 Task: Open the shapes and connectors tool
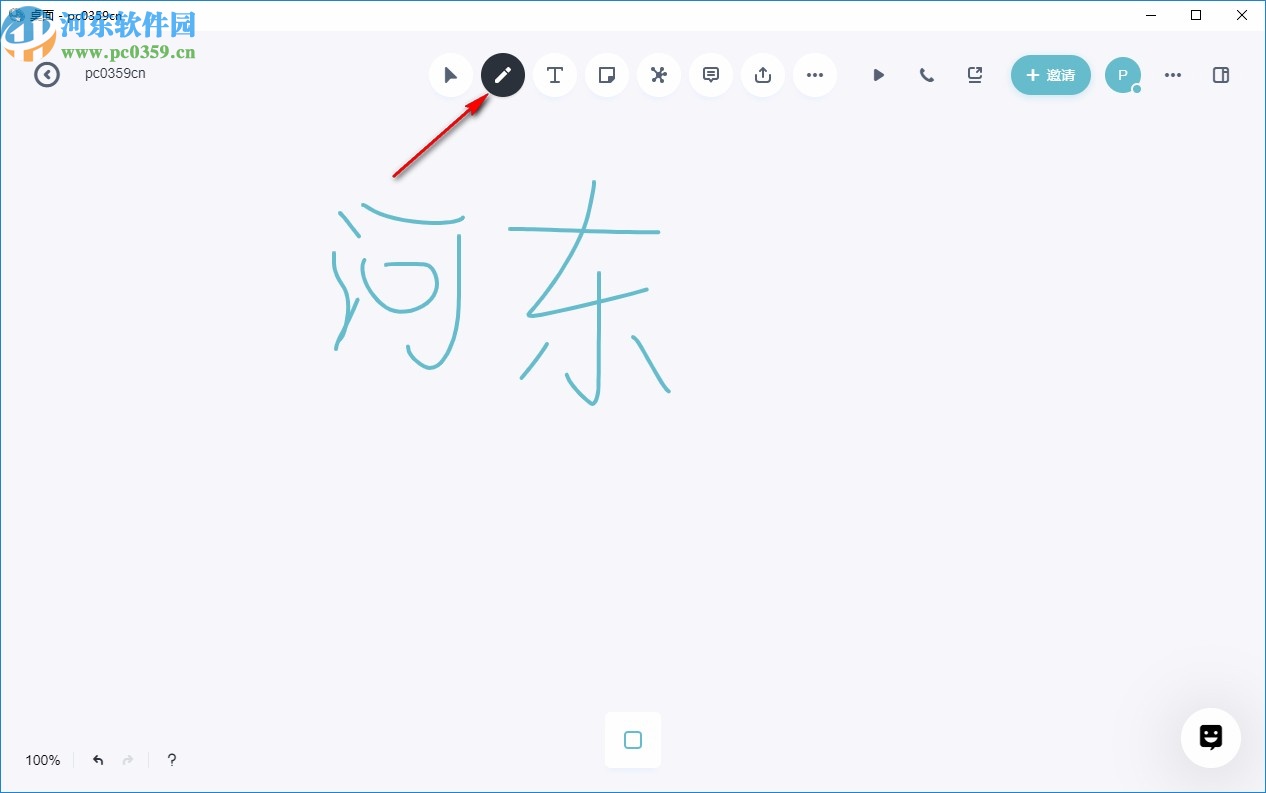[x=659, y=74]
